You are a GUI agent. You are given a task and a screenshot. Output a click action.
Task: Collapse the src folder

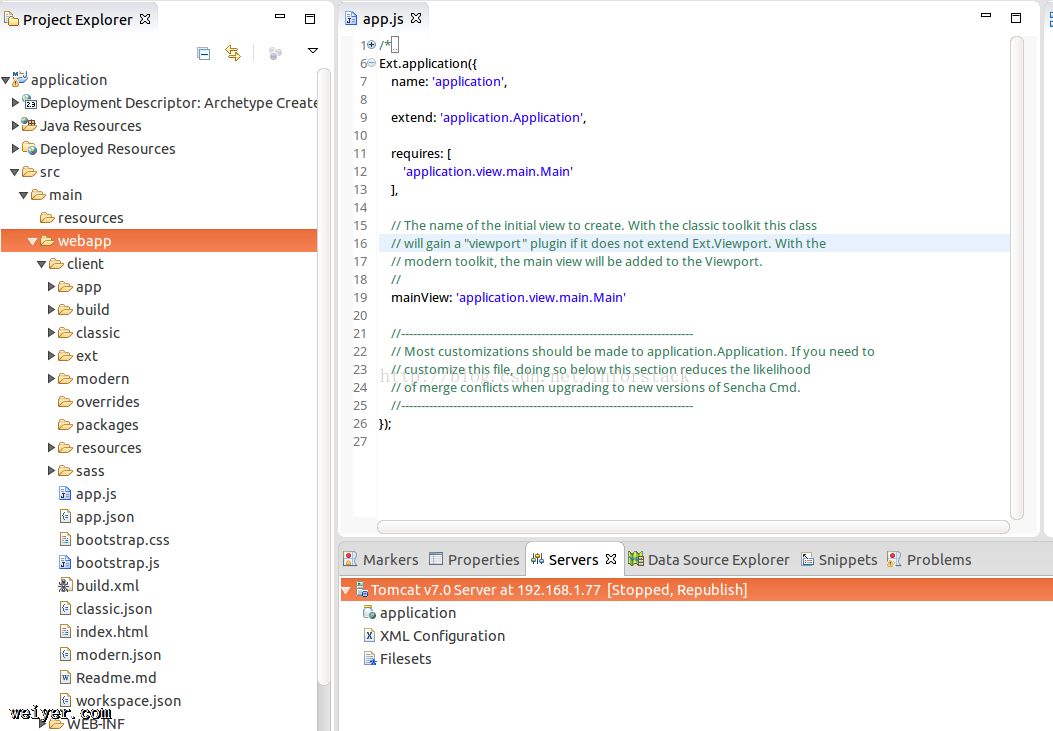click(x=15, y=173)
